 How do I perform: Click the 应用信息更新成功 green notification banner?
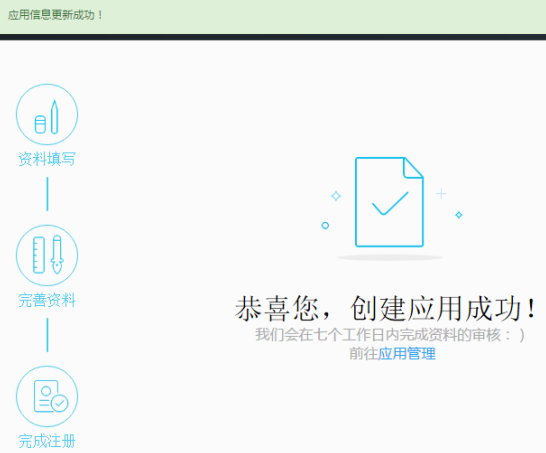tap(273, 17)
